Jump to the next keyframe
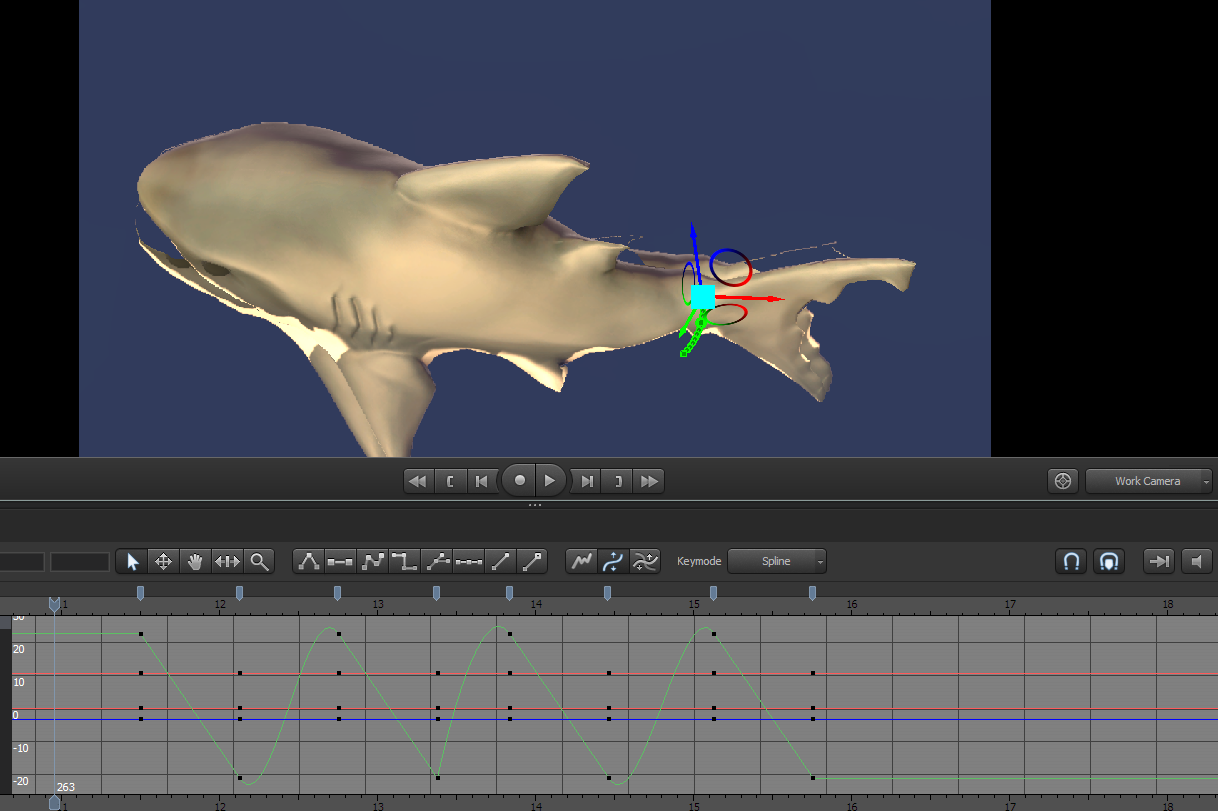This screenshot has height=811, width=1218. 587,481
